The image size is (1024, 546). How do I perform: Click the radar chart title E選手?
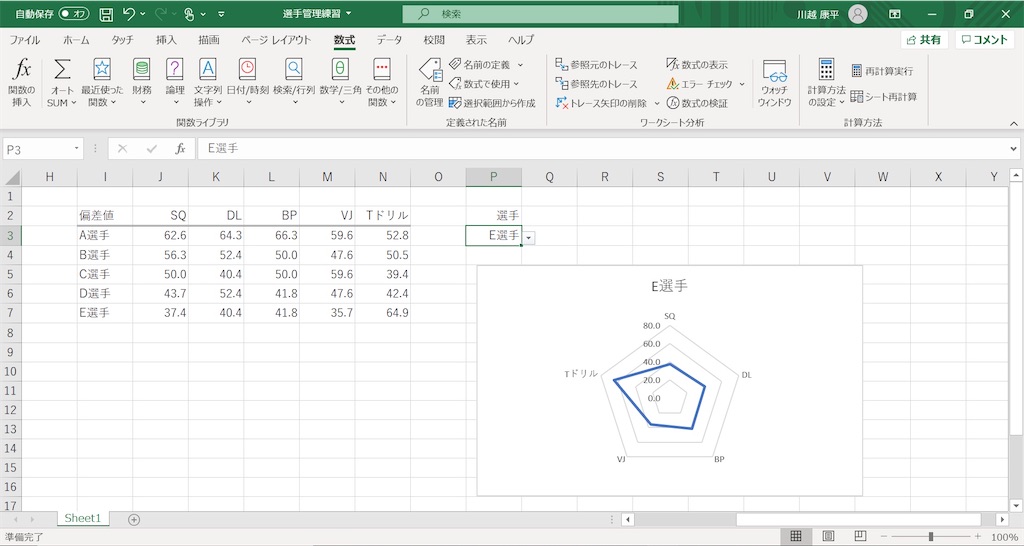[x=669, y=285]
